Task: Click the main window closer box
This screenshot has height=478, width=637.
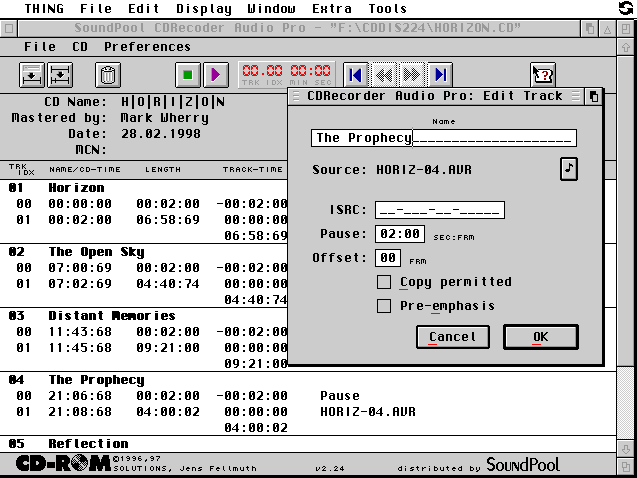Action: pyautogui.click(x=9, y=28)
